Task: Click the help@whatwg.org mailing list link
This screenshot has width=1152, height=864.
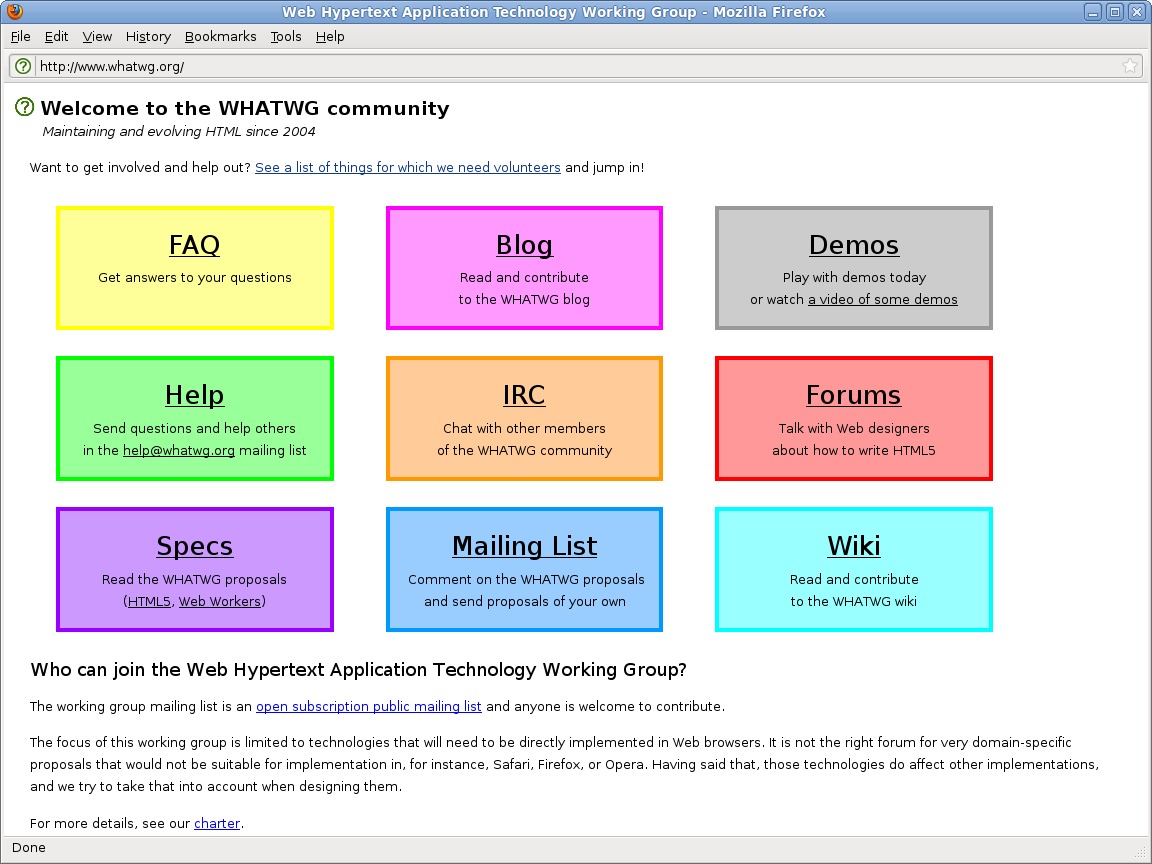Action: 178,450
